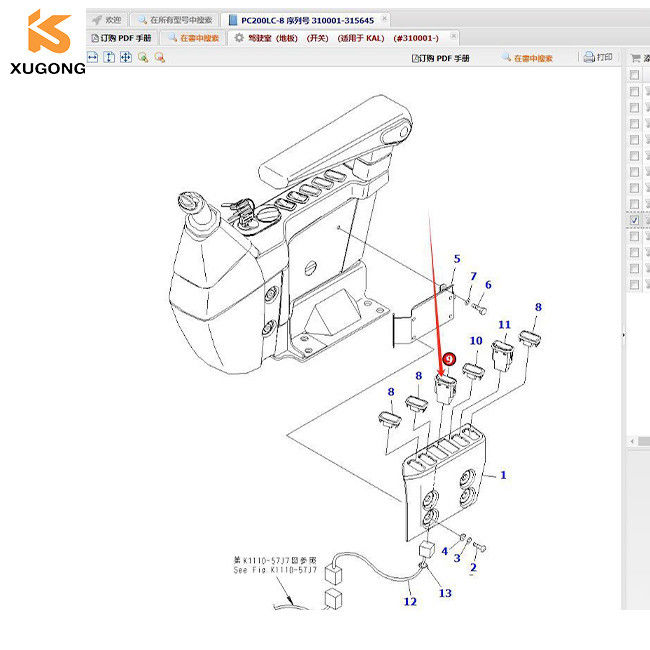Zoom out with the red magnifier icon
650x650 pixels.
(x=159, y=58)
